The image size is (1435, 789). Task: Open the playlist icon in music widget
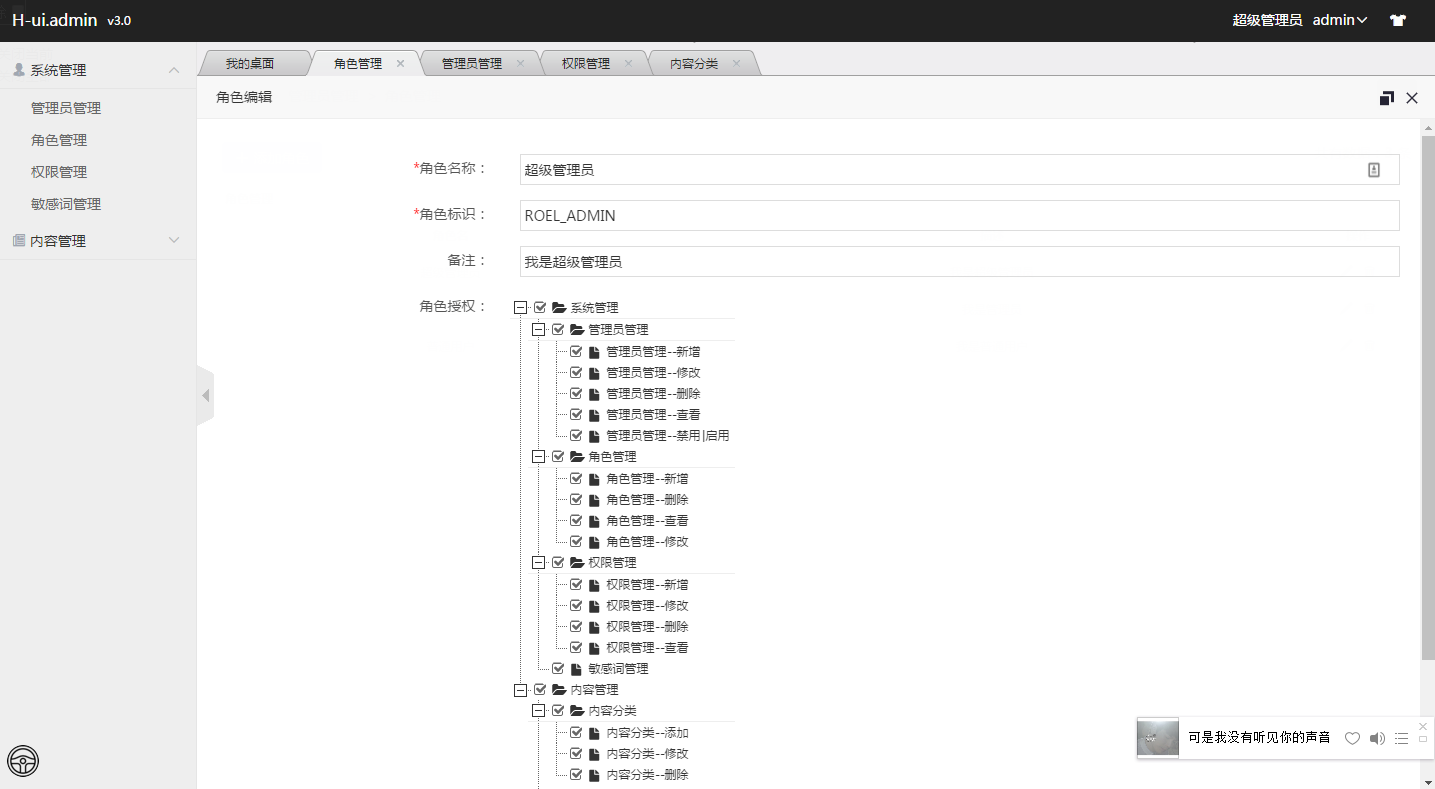(1401, 738)
